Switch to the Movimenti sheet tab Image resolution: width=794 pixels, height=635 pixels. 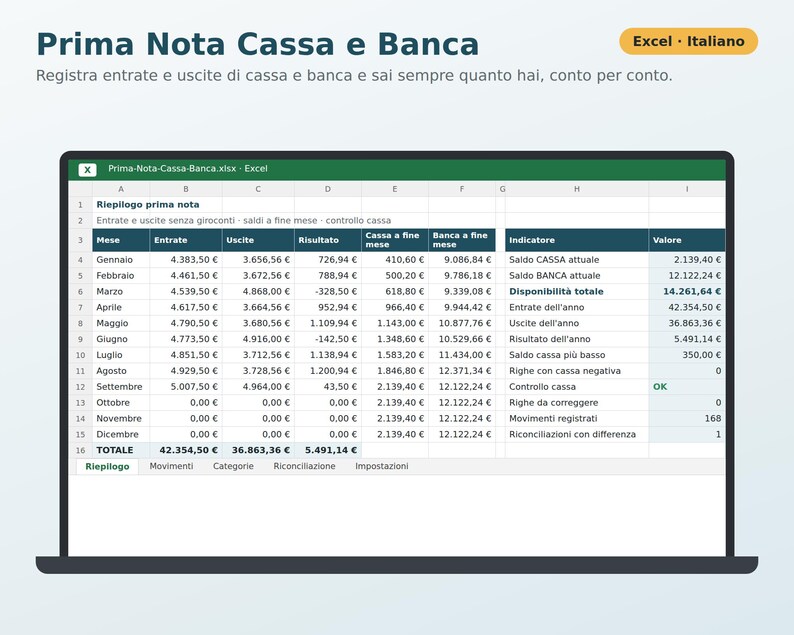point(171,466)
